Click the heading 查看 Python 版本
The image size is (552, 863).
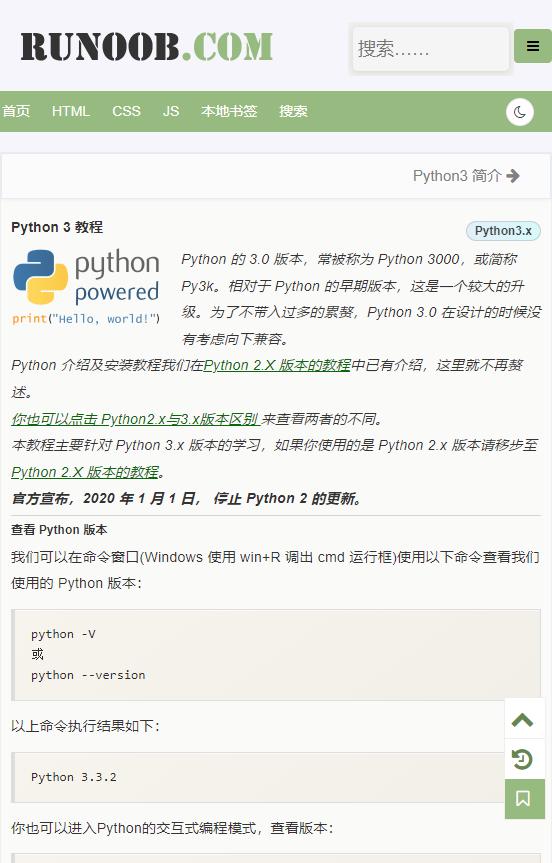59,530
